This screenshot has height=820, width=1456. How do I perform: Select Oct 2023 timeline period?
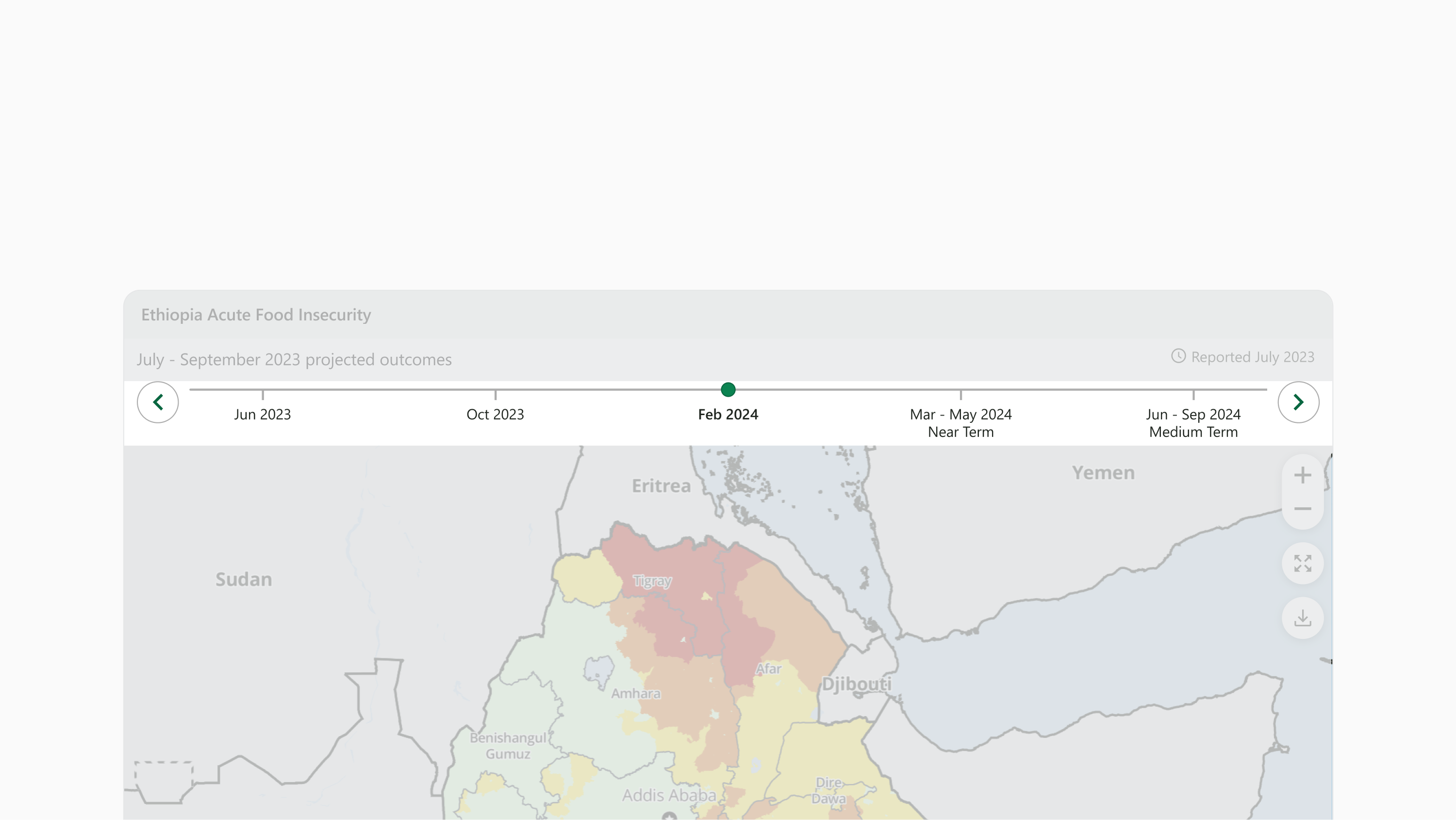495,414
